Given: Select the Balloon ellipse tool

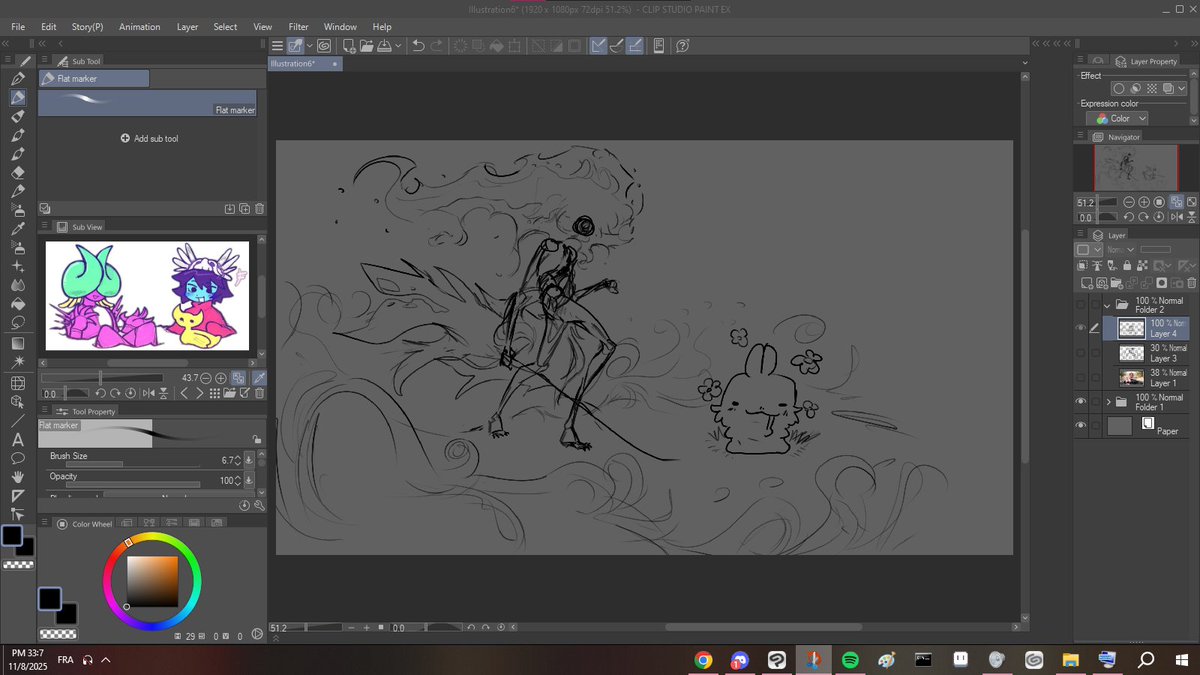Looking at the screenshot, I should 18,458.
